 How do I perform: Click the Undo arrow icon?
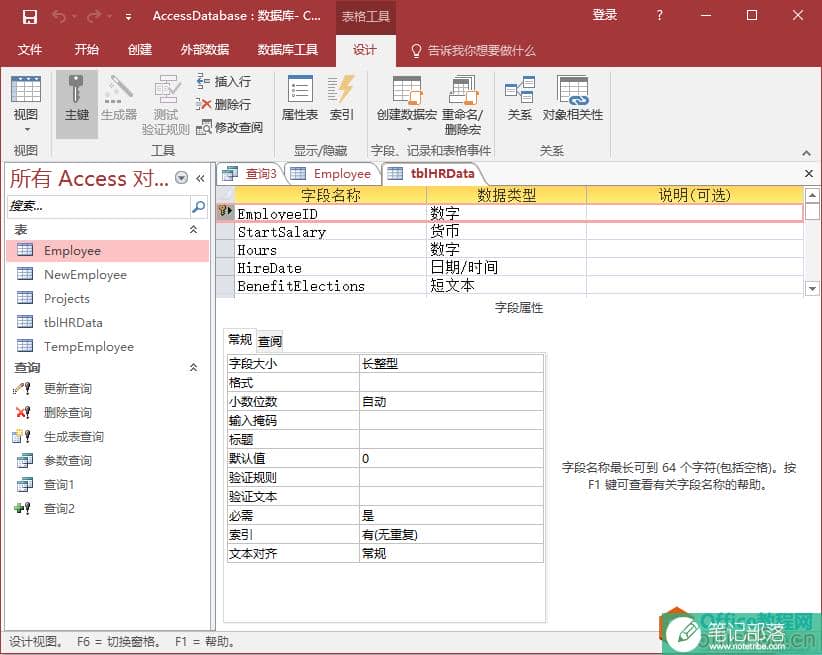(58, 17)
